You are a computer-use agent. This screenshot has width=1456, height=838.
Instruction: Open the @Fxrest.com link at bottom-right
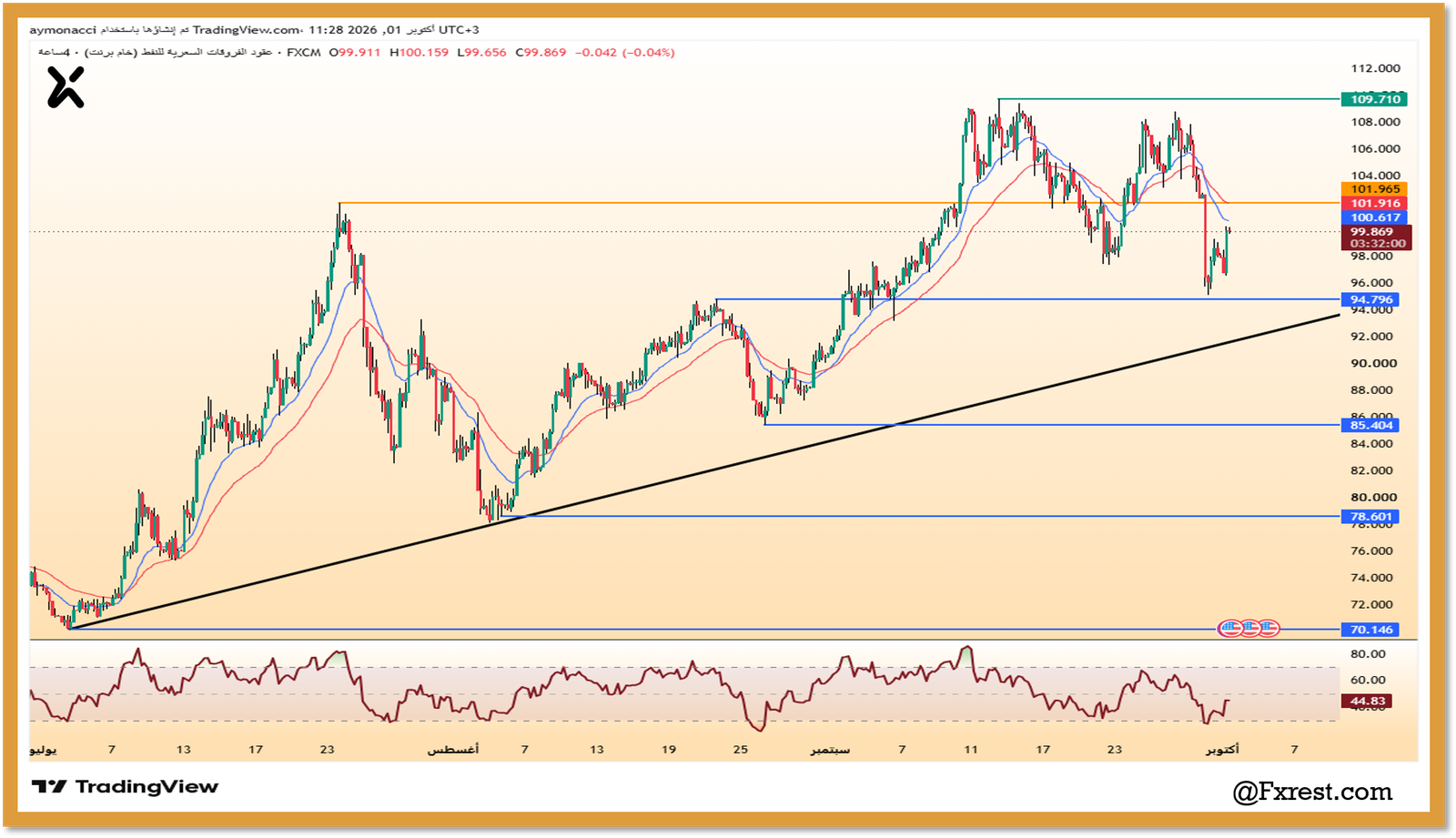1312,792
